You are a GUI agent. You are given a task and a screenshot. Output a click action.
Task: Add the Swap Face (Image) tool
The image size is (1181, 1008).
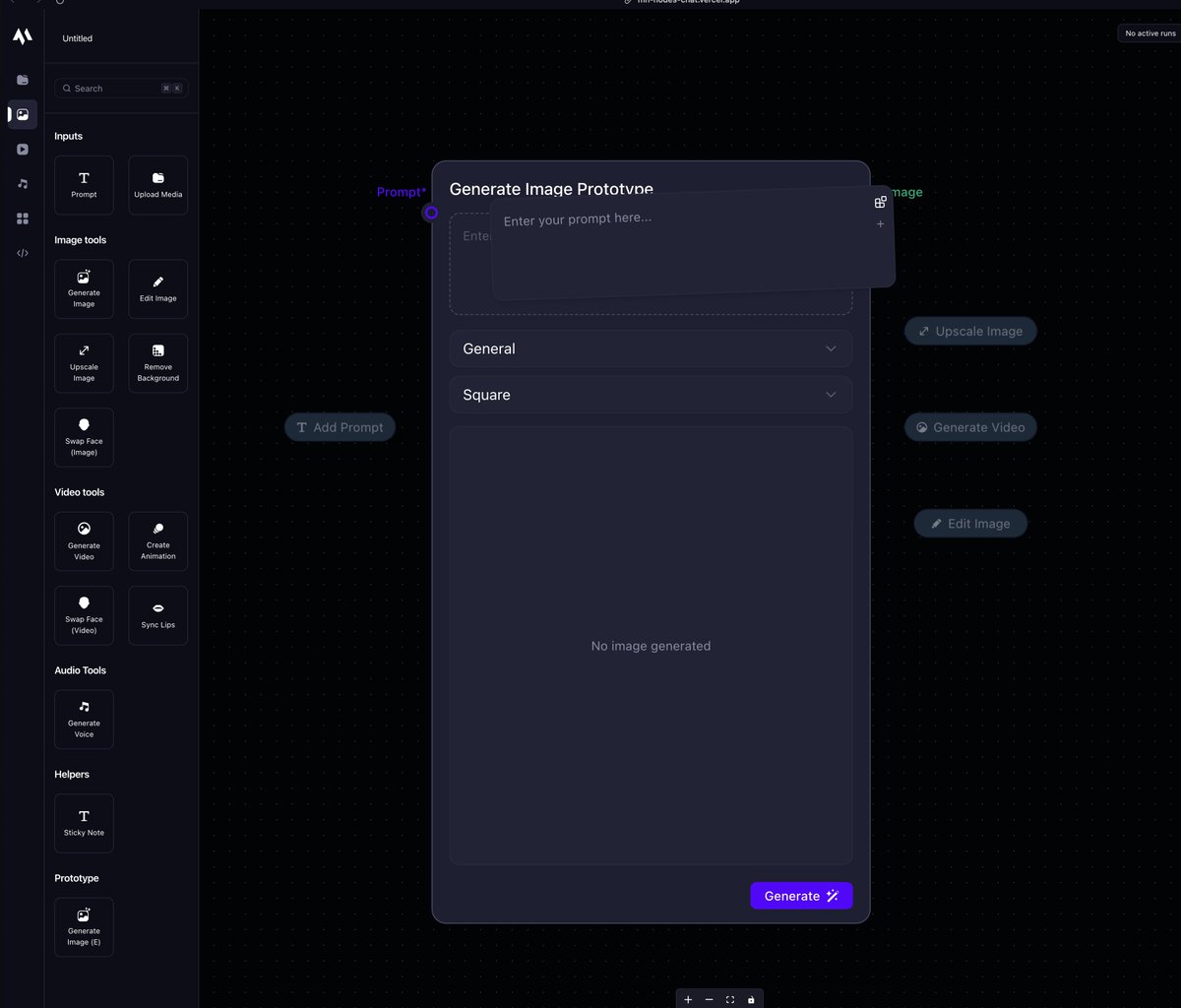coord(84,438)
